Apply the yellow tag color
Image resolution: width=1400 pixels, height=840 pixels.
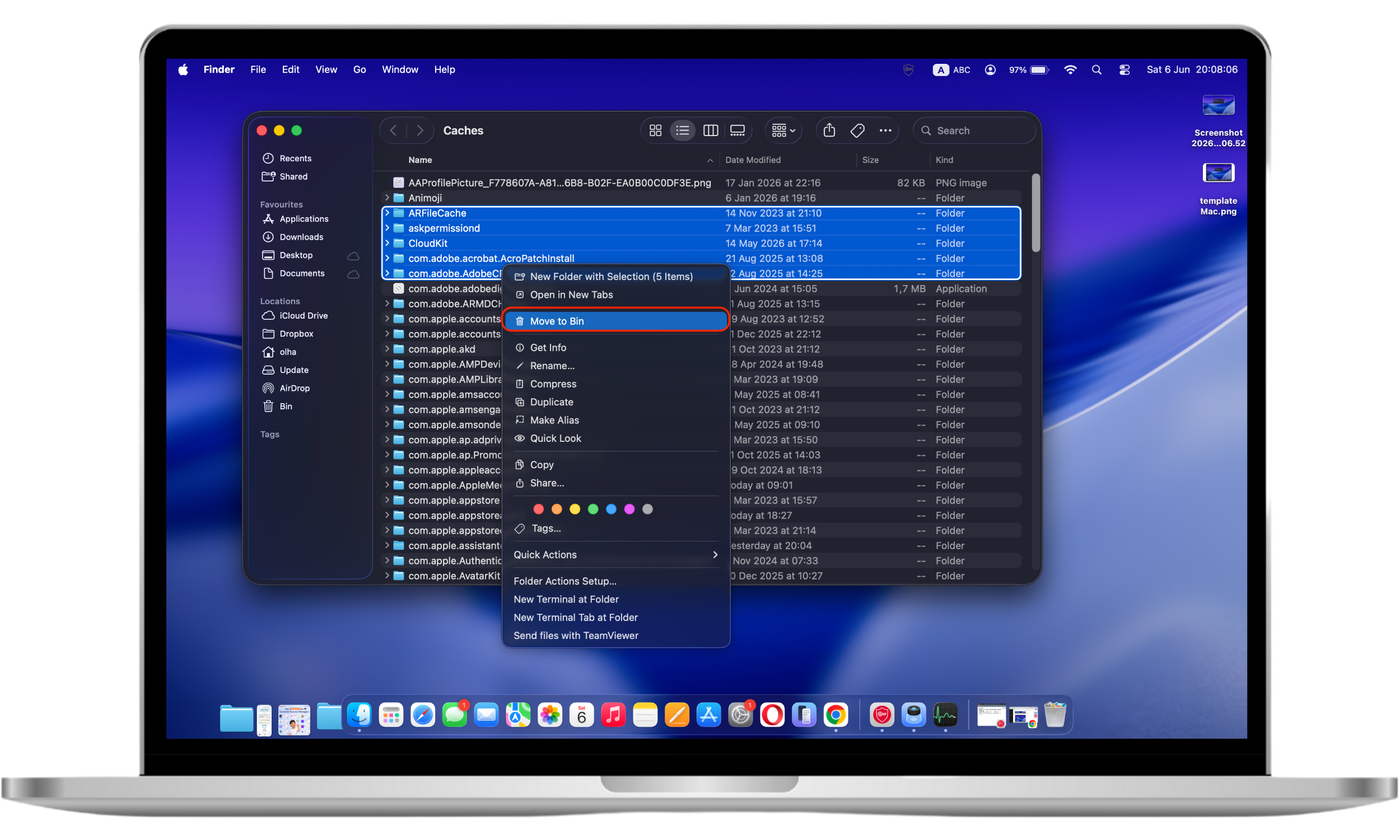pyautogui.click(x=575, y=510)
